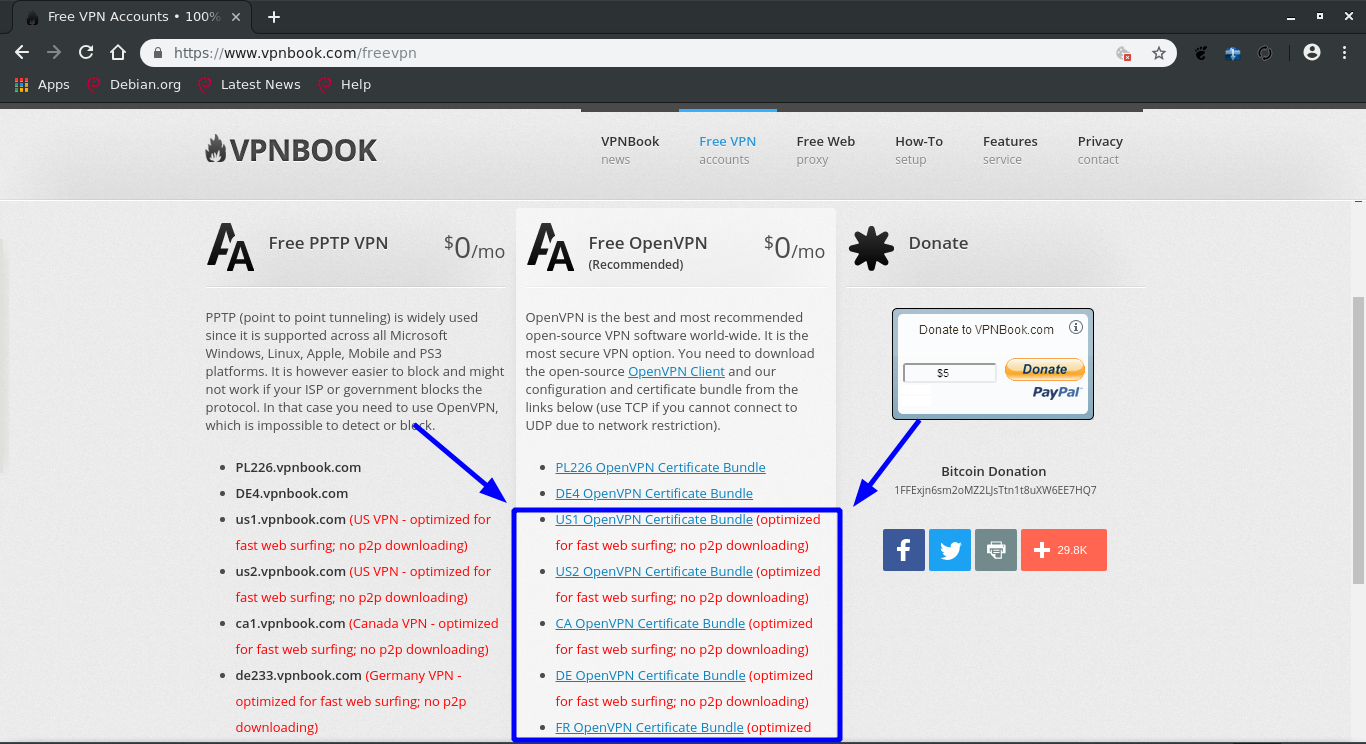The width and height of the screenshot is (1366, 744).
Task: Click the VPNBOOK flame logo
Action: point(291,150)
